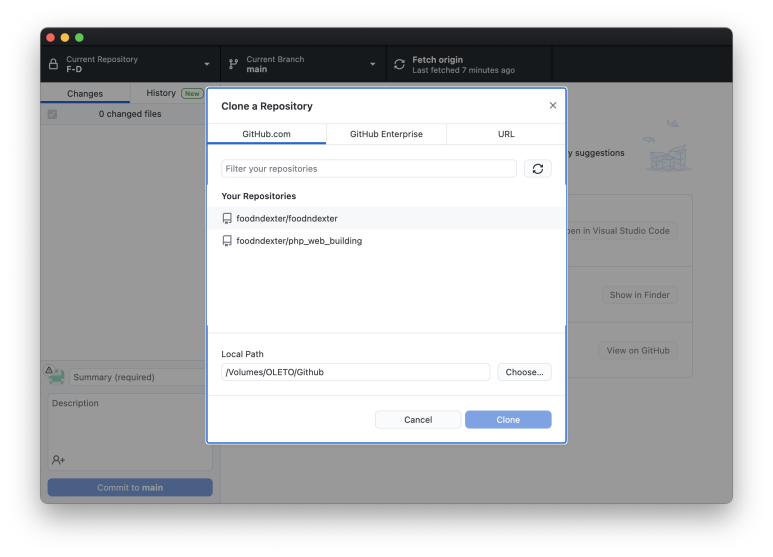Switch to the GitHub.com tab
This screenshot has height=557, width=773.
pos(266,134)
